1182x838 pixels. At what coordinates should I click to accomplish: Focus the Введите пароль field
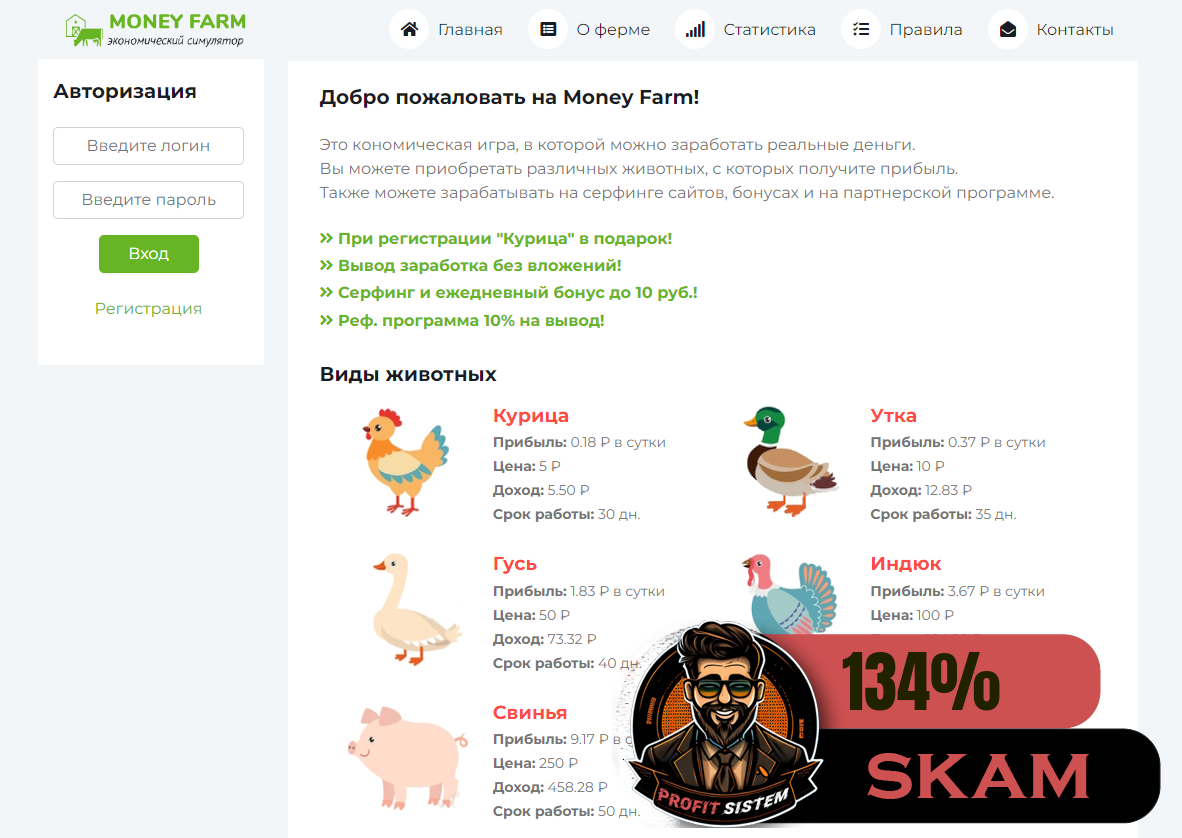click(149, 200)
